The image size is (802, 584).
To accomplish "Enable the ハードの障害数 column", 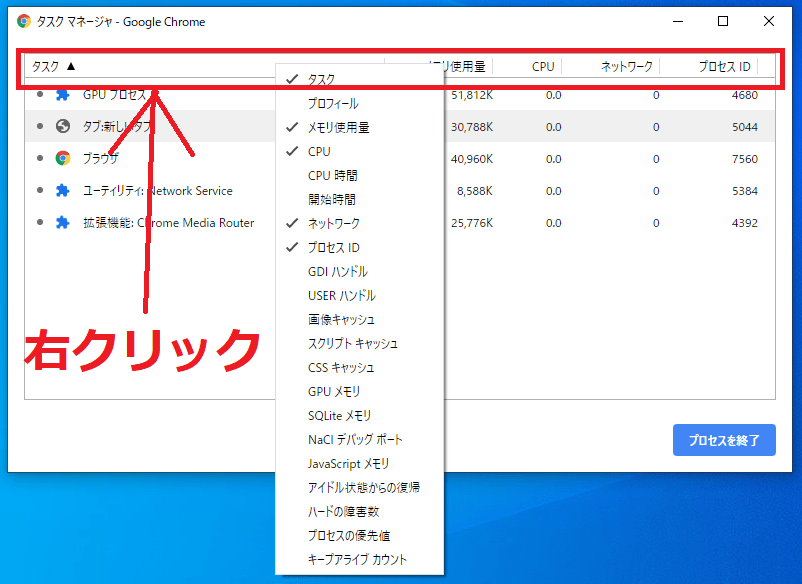I will pyautogui.click(x=360, y=511).
